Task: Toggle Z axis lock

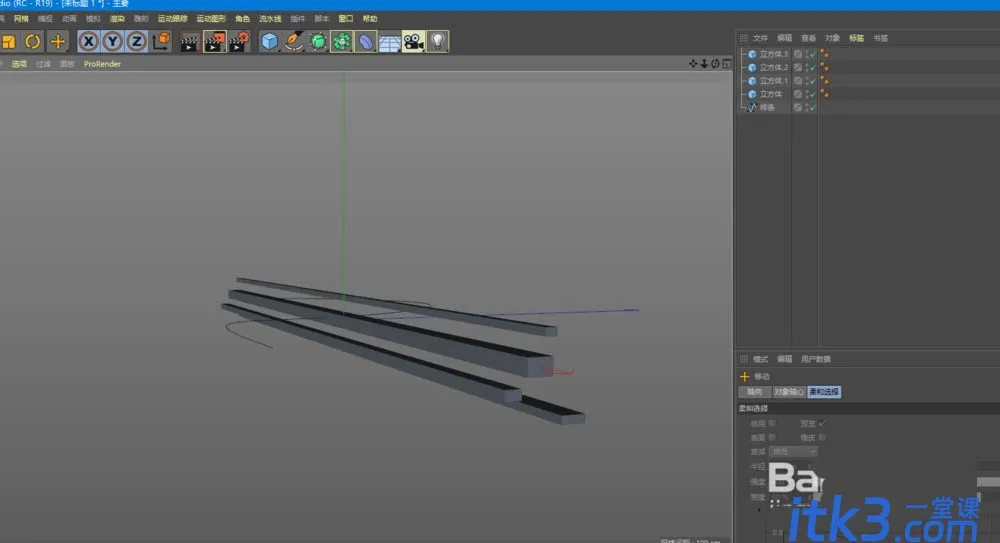Action: click(x=136, y=41)
